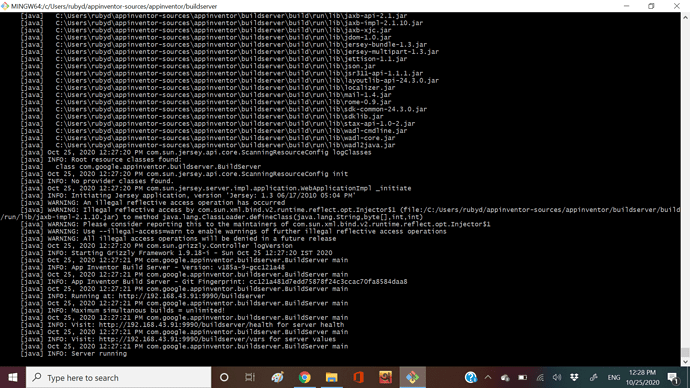Open the MINGW64 window title-bar menu icon

[5, 6]
